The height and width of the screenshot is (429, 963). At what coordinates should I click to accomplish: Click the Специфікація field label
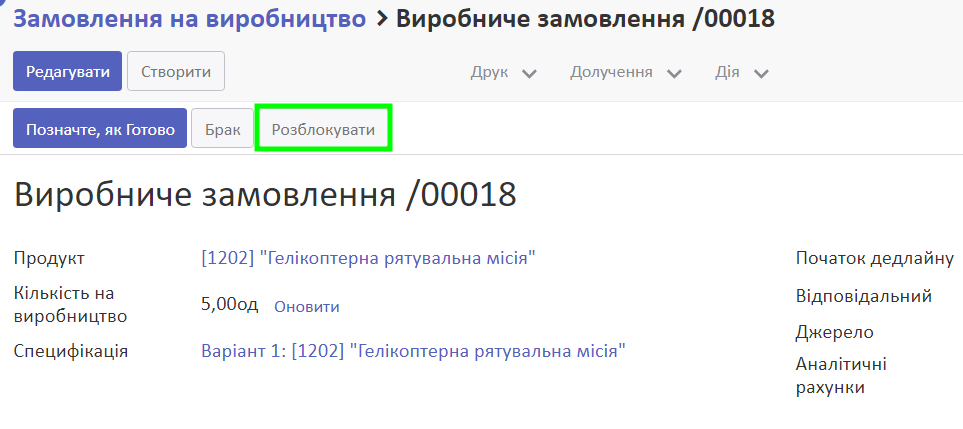click(71, 352)
